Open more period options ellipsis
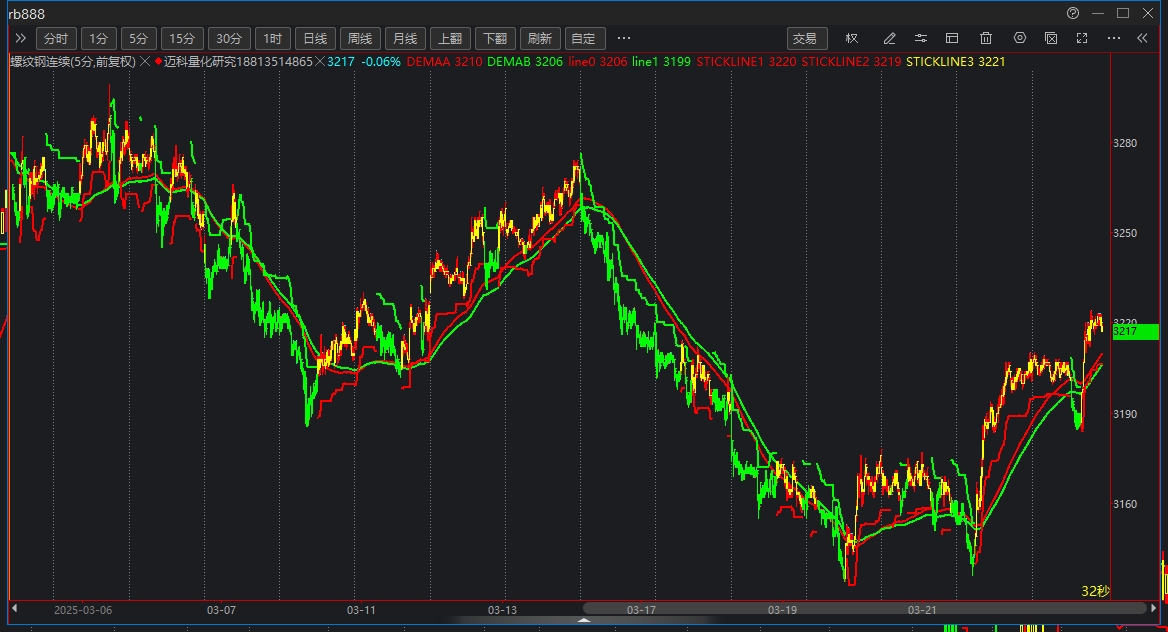The width and height of the screenshot is (1168, 632). coord(624,38)
